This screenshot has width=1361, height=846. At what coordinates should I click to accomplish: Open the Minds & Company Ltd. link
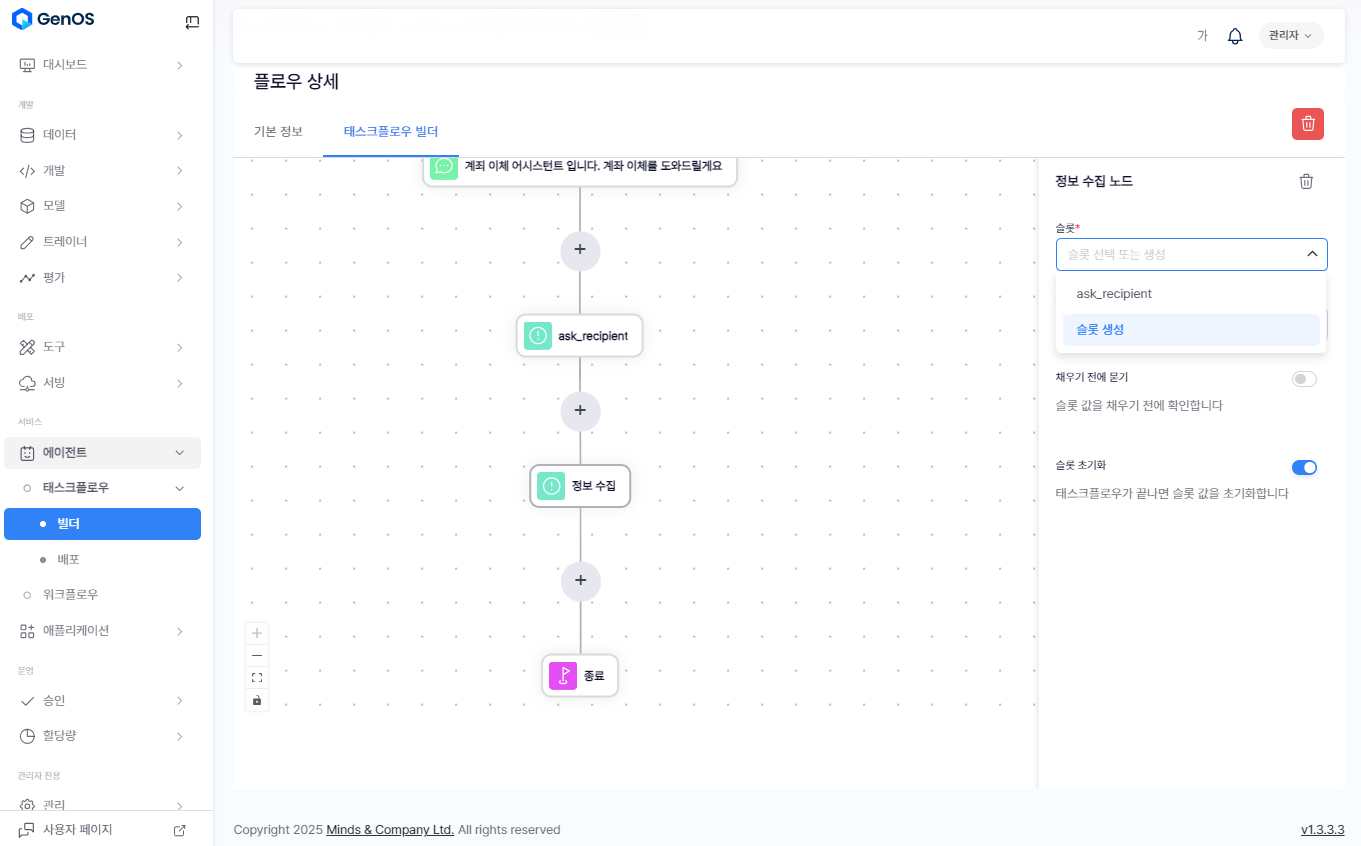[390, 830]
